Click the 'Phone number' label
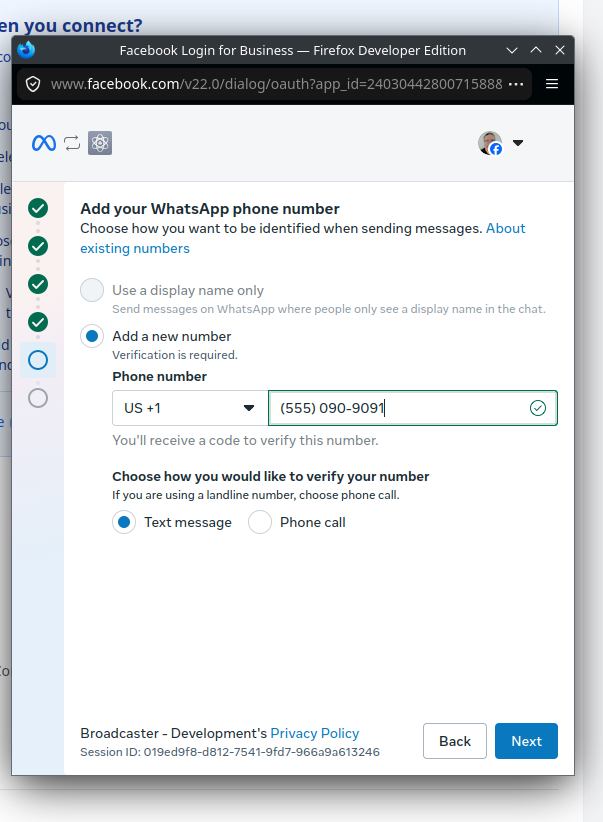The image size is (603, 822). click(x=159, y=376)
